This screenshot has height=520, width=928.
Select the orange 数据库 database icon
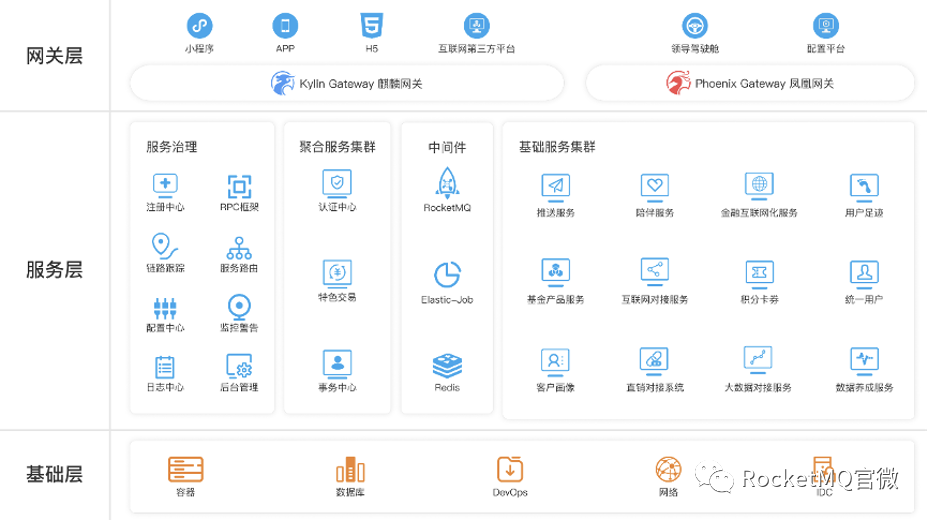point(350,469)
